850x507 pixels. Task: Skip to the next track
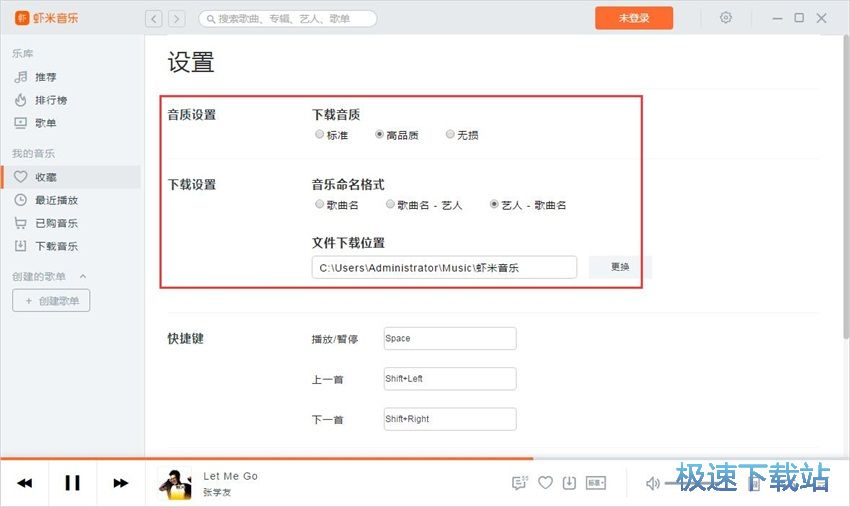pyautogui.click(x=120, y=483)
